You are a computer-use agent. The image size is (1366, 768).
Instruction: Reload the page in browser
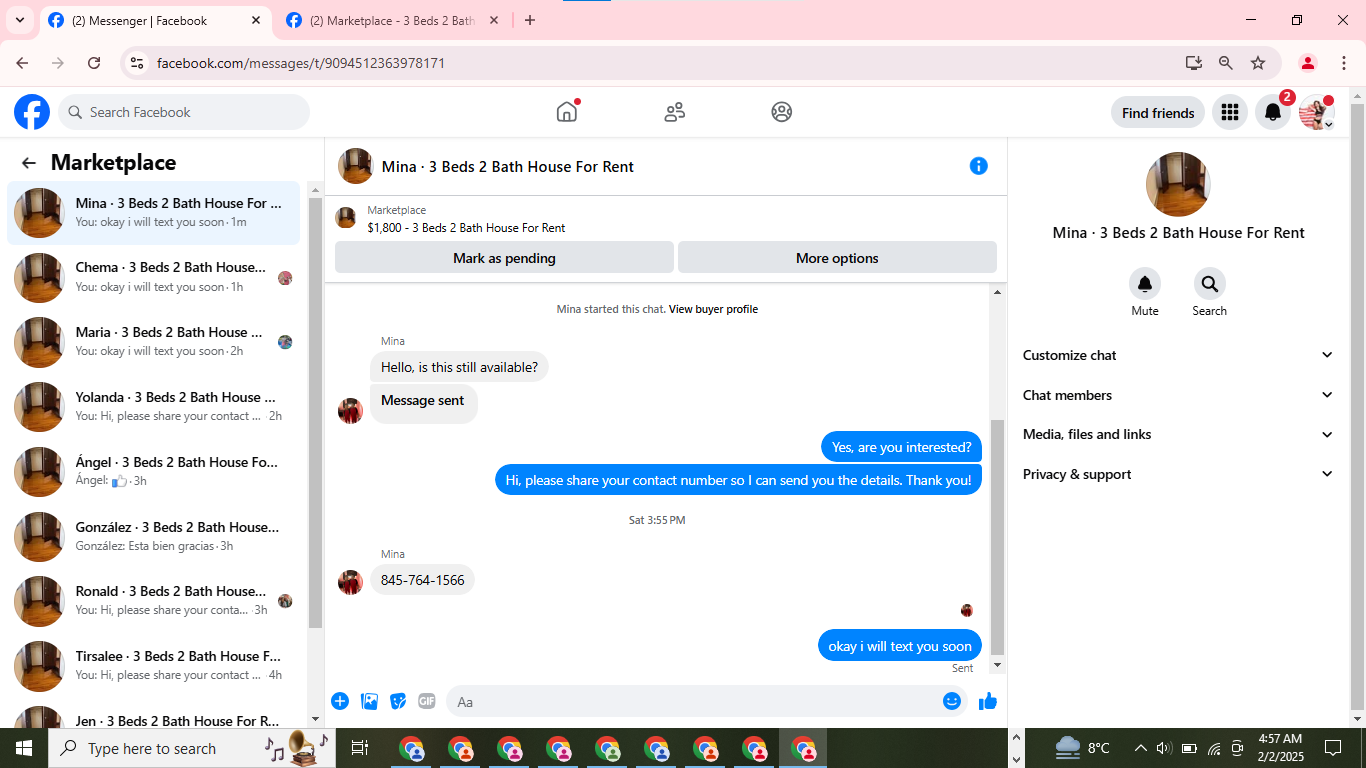click(94, 63)
